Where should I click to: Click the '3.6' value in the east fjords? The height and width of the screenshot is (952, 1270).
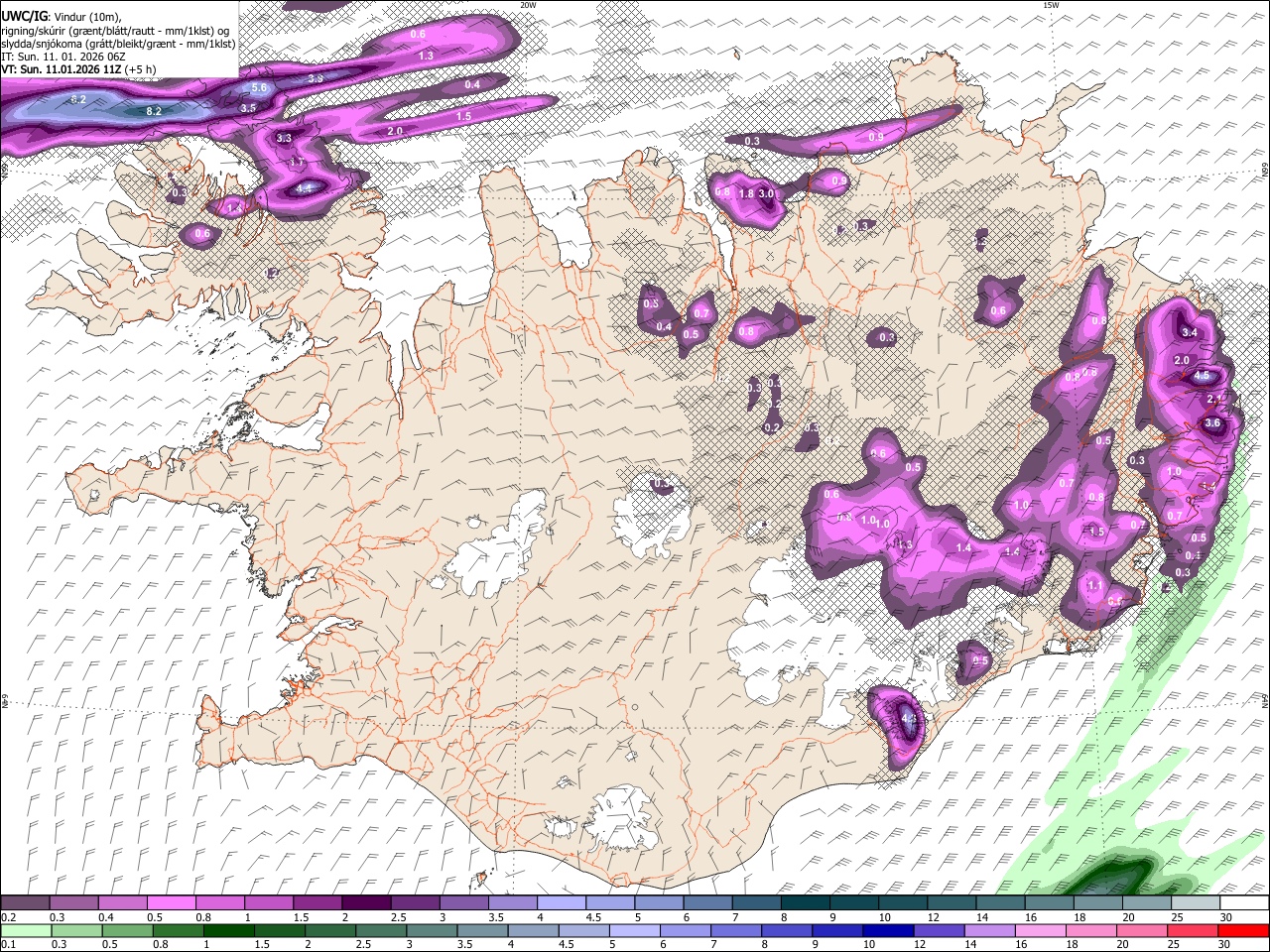[1211, 422]
